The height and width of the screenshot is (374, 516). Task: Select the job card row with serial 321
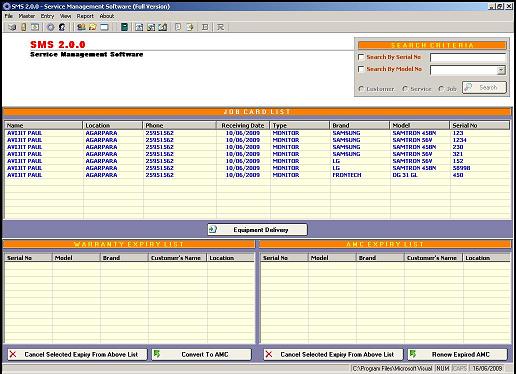(257, 154)
